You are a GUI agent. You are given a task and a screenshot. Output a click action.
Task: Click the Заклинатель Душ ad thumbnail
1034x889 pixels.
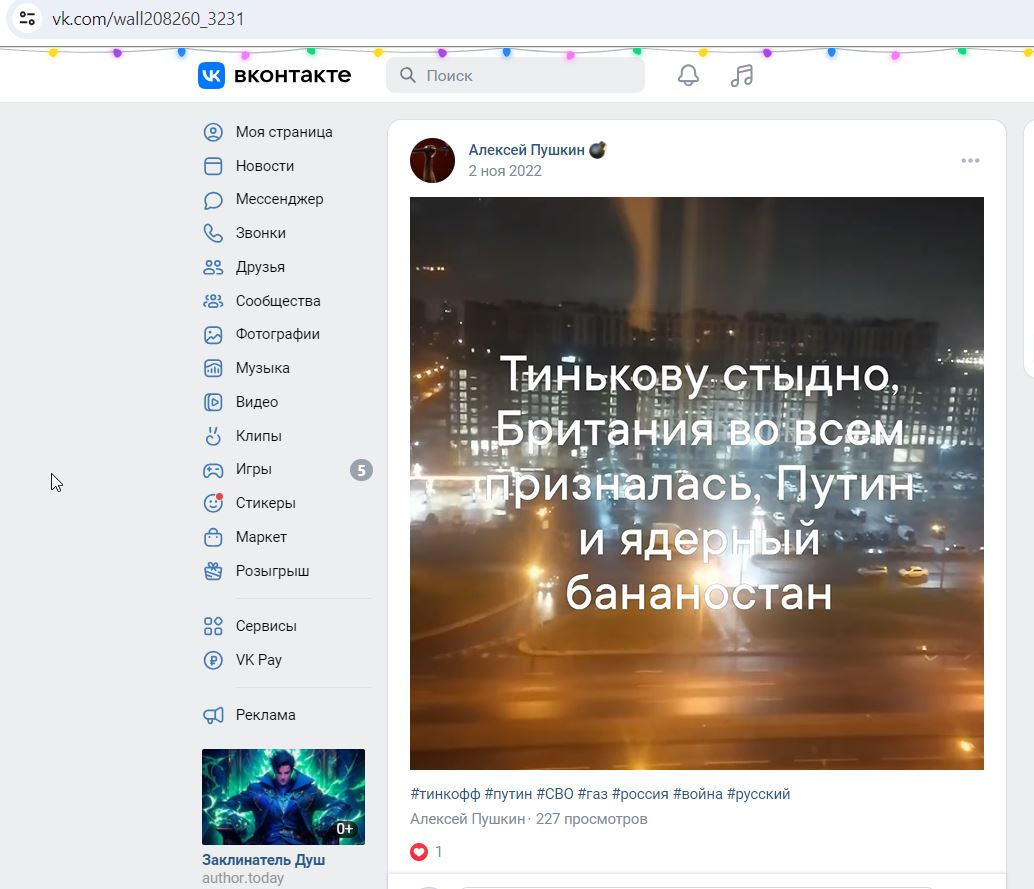pyautogui.click(x=283, y=797)
